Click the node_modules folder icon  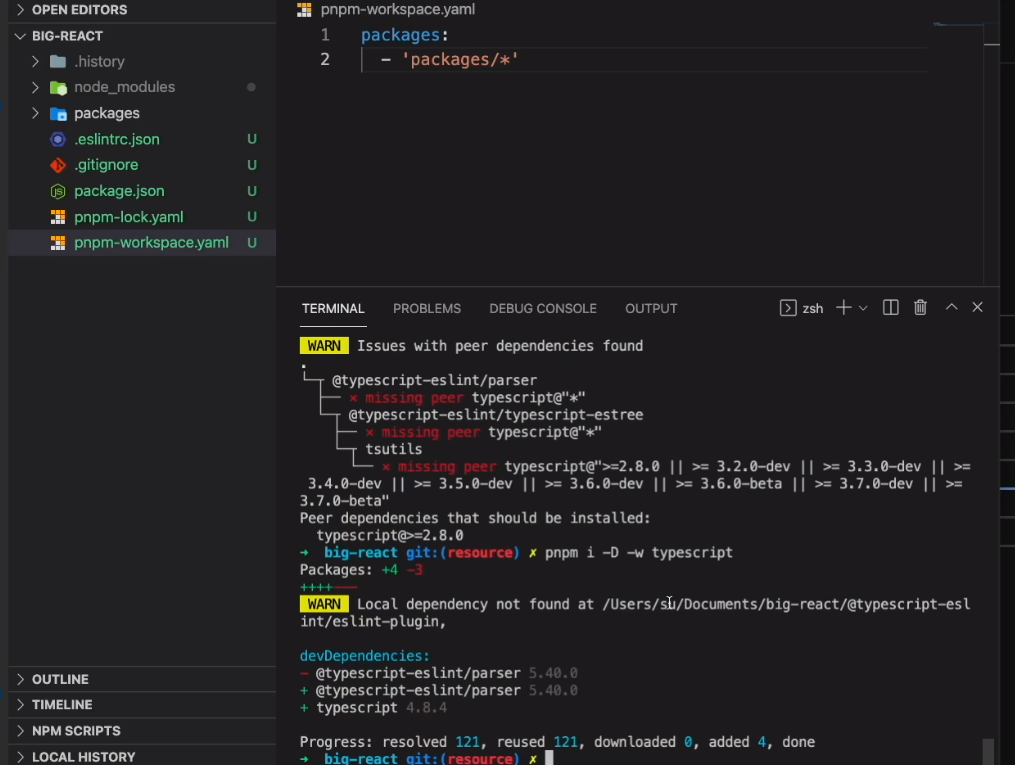(x=58, y=87)
